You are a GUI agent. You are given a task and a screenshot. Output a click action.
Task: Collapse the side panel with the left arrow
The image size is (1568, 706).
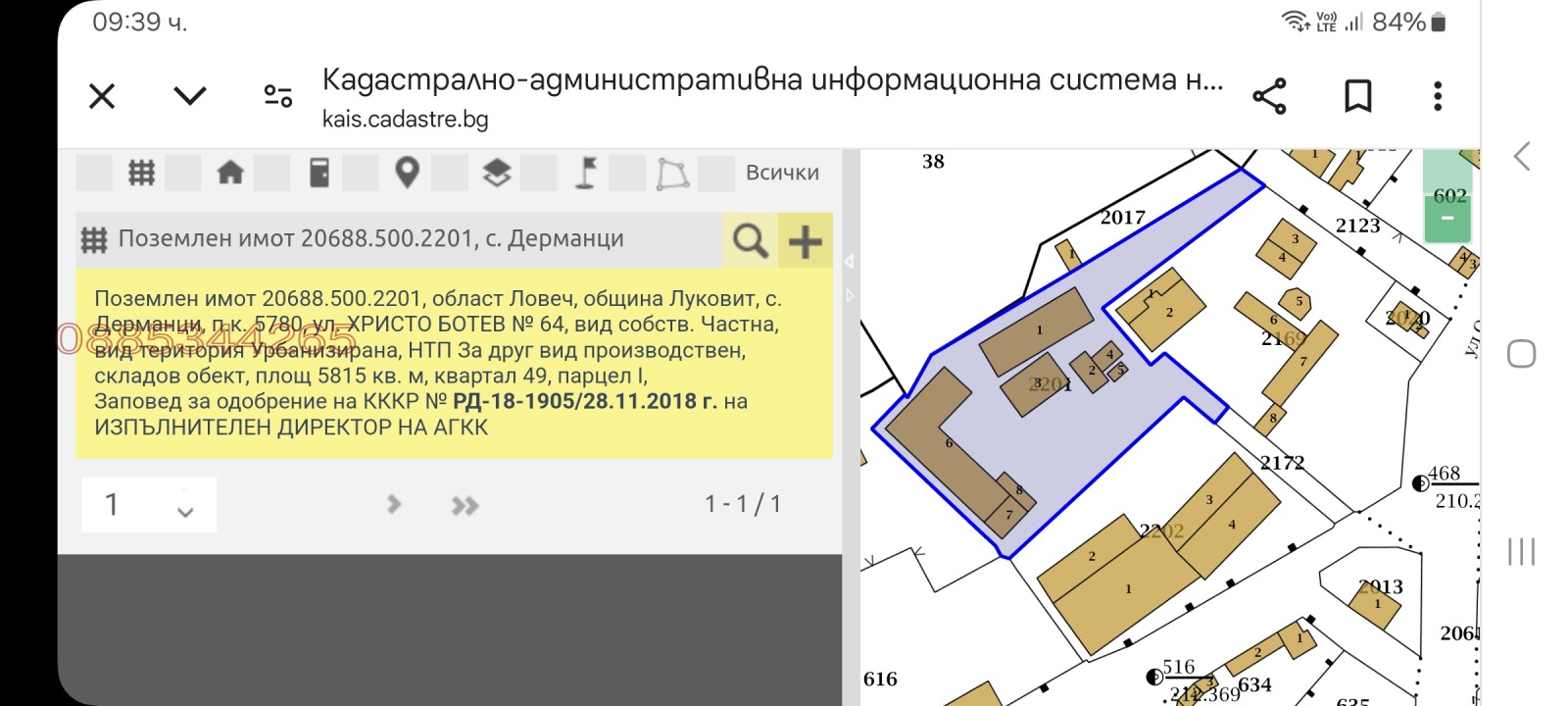[x=849, y=261]
